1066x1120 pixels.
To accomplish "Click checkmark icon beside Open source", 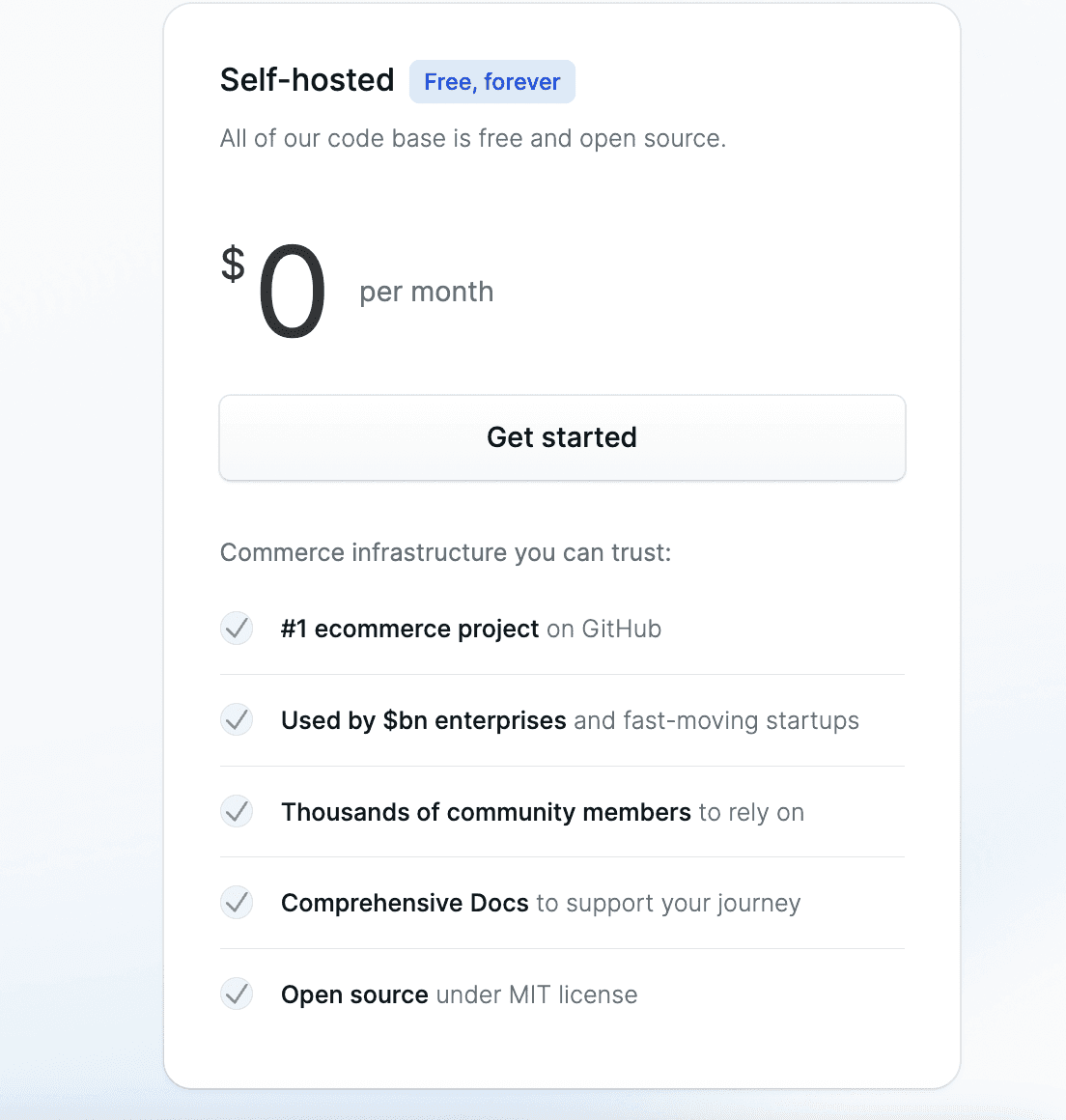I will coord(237,994).
